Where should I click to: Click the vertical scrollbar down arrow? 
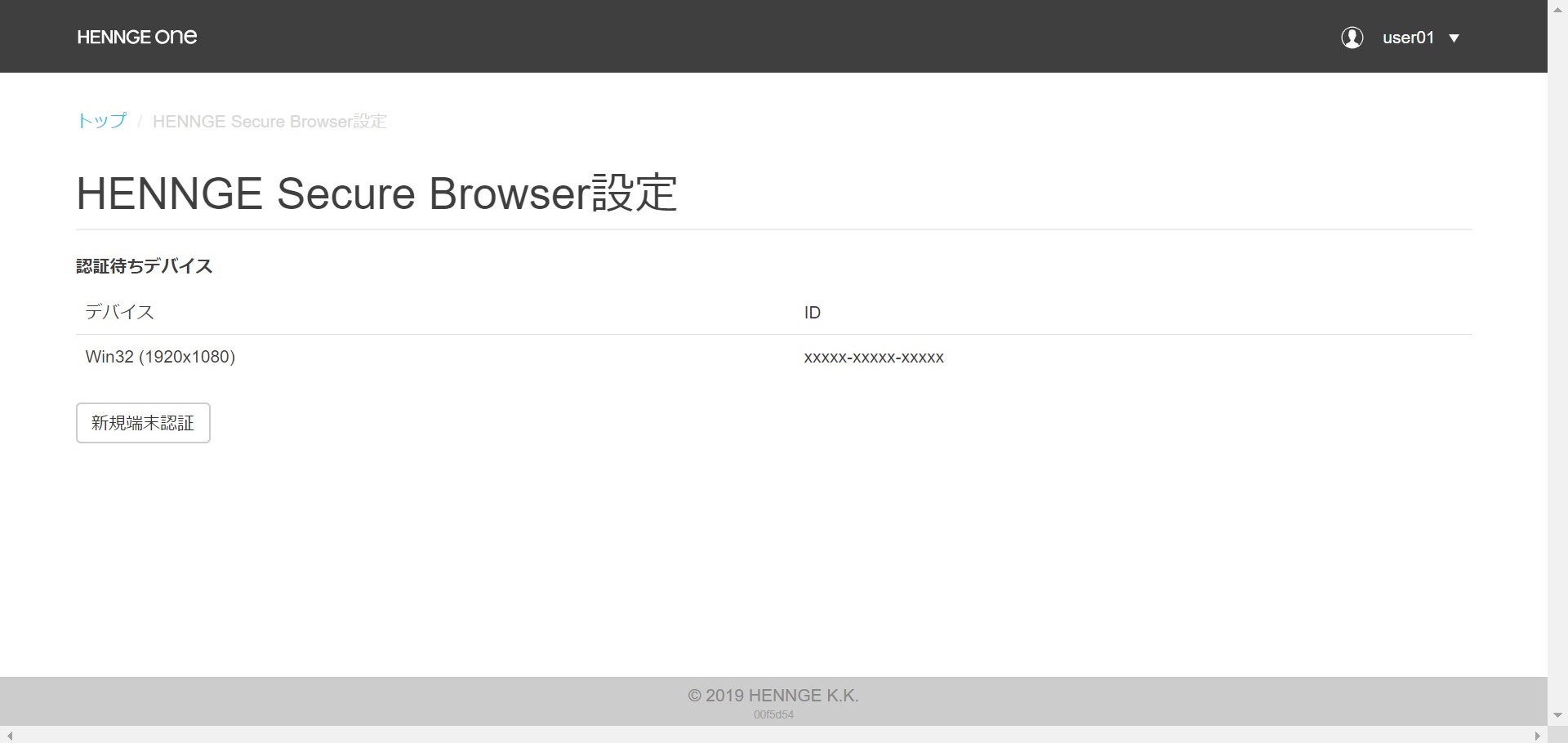point(1557,716)
